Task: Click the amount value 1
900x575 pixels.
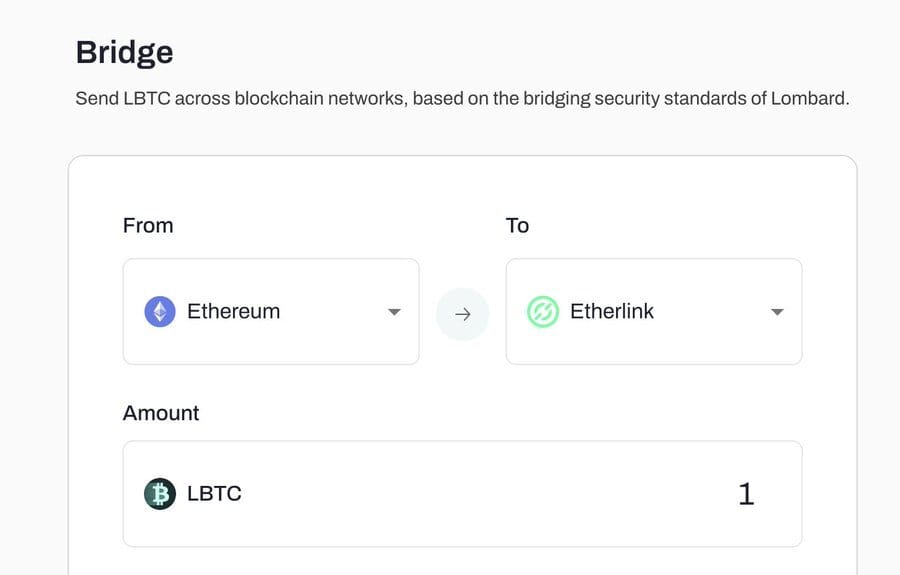Action: coord(746,494)
